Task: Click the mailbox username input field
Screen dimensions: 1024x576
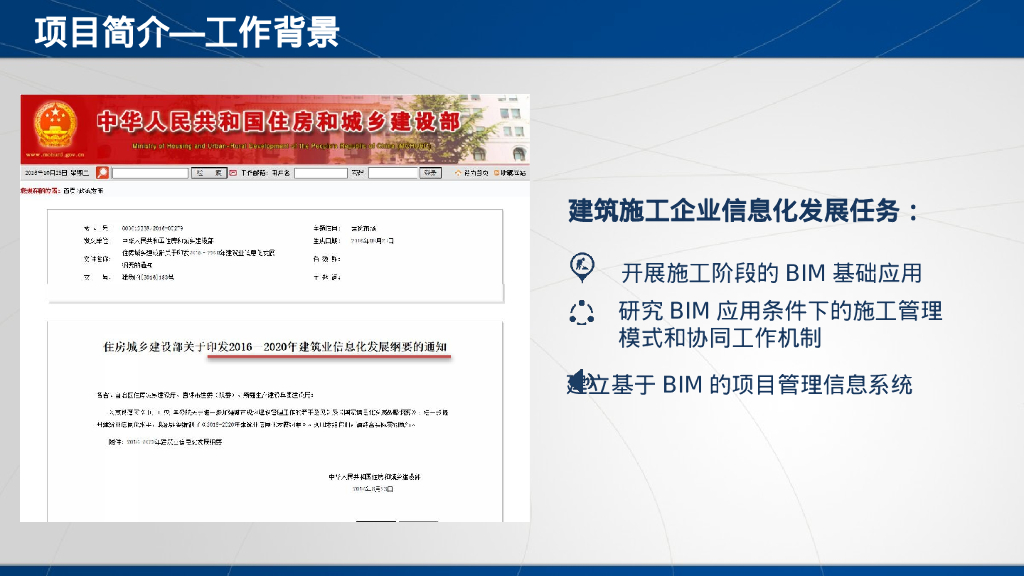Action: tap(320, 173)
